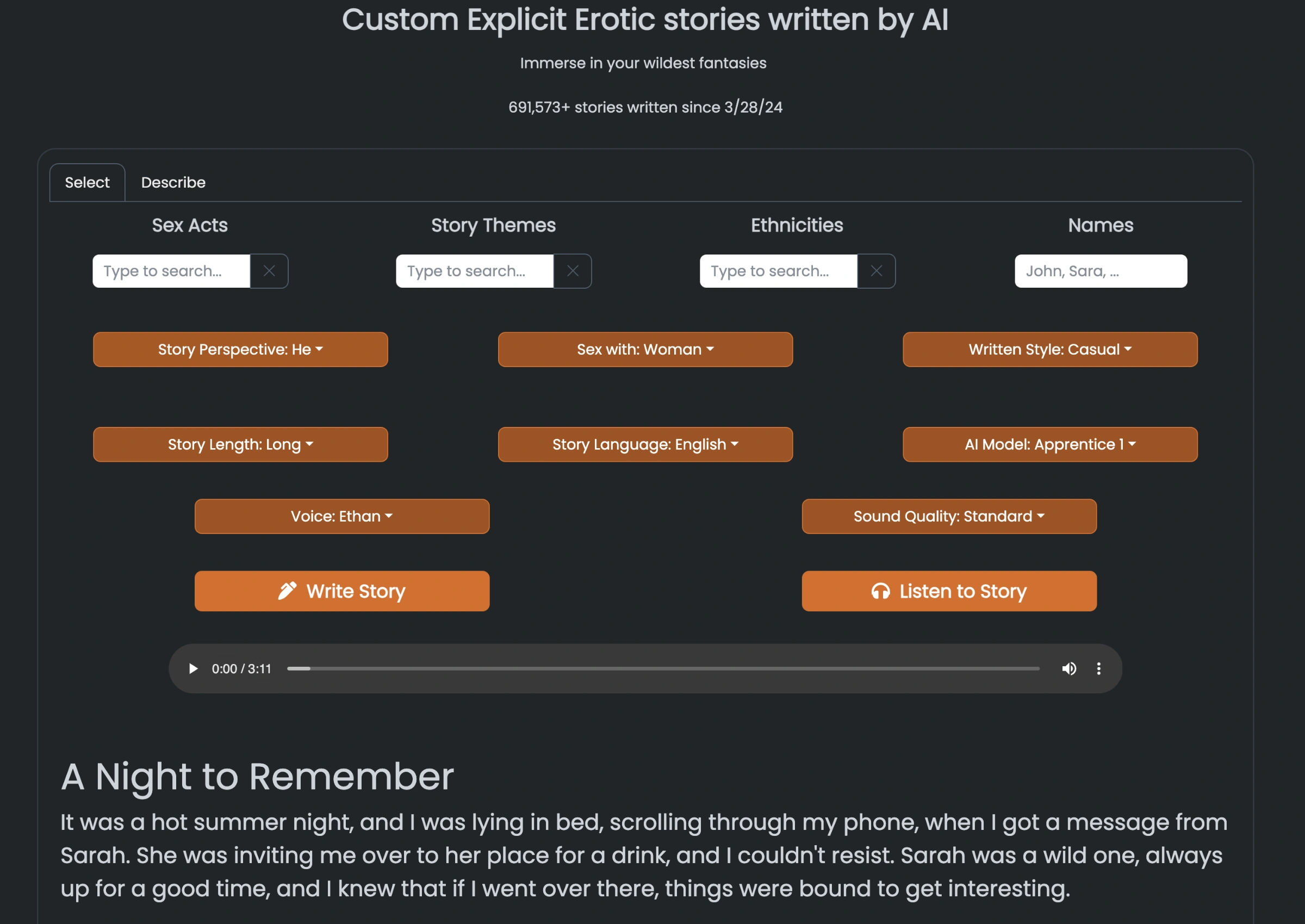Click the Listen to Story headphones button
Image resolution: width=1305 pixels, height=924 pixels.
(x=949, y=591)
